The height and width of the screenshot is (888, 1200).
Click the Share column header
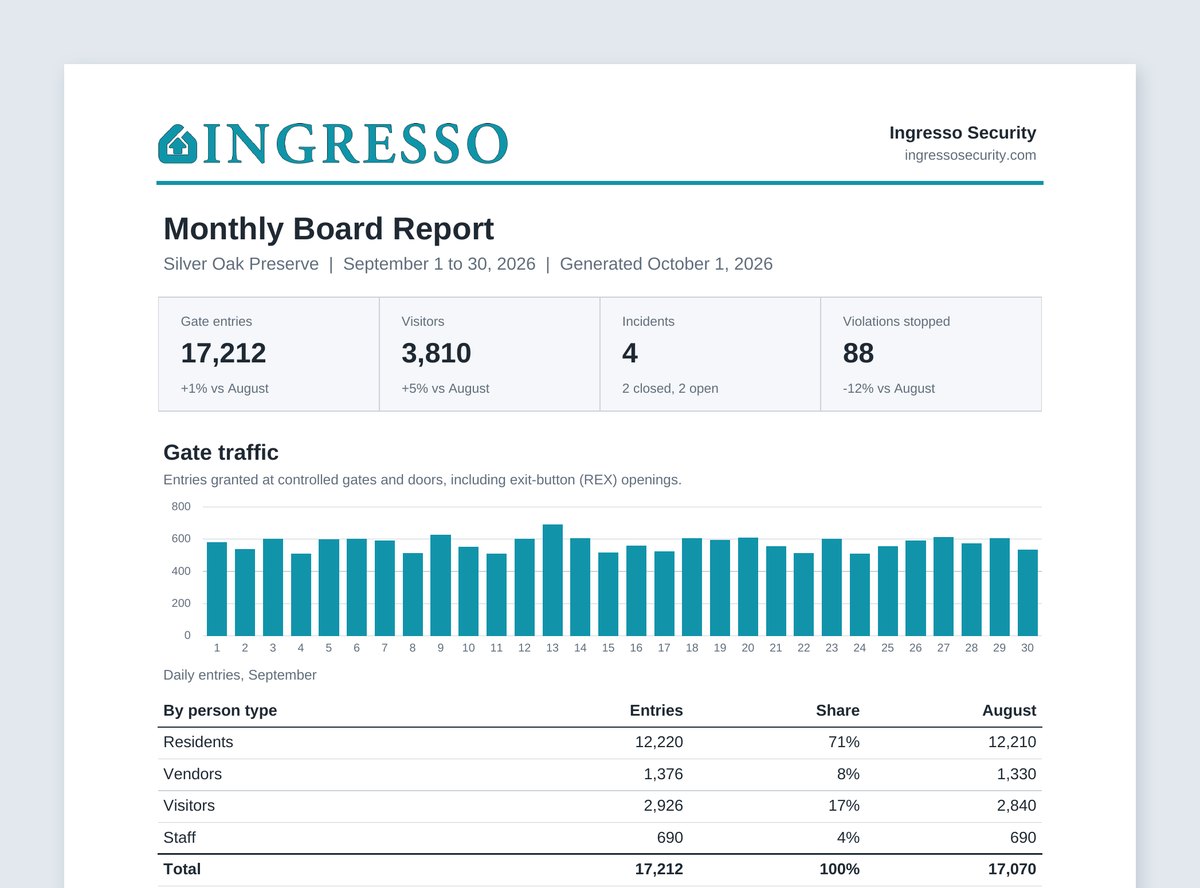coord(837,710)
